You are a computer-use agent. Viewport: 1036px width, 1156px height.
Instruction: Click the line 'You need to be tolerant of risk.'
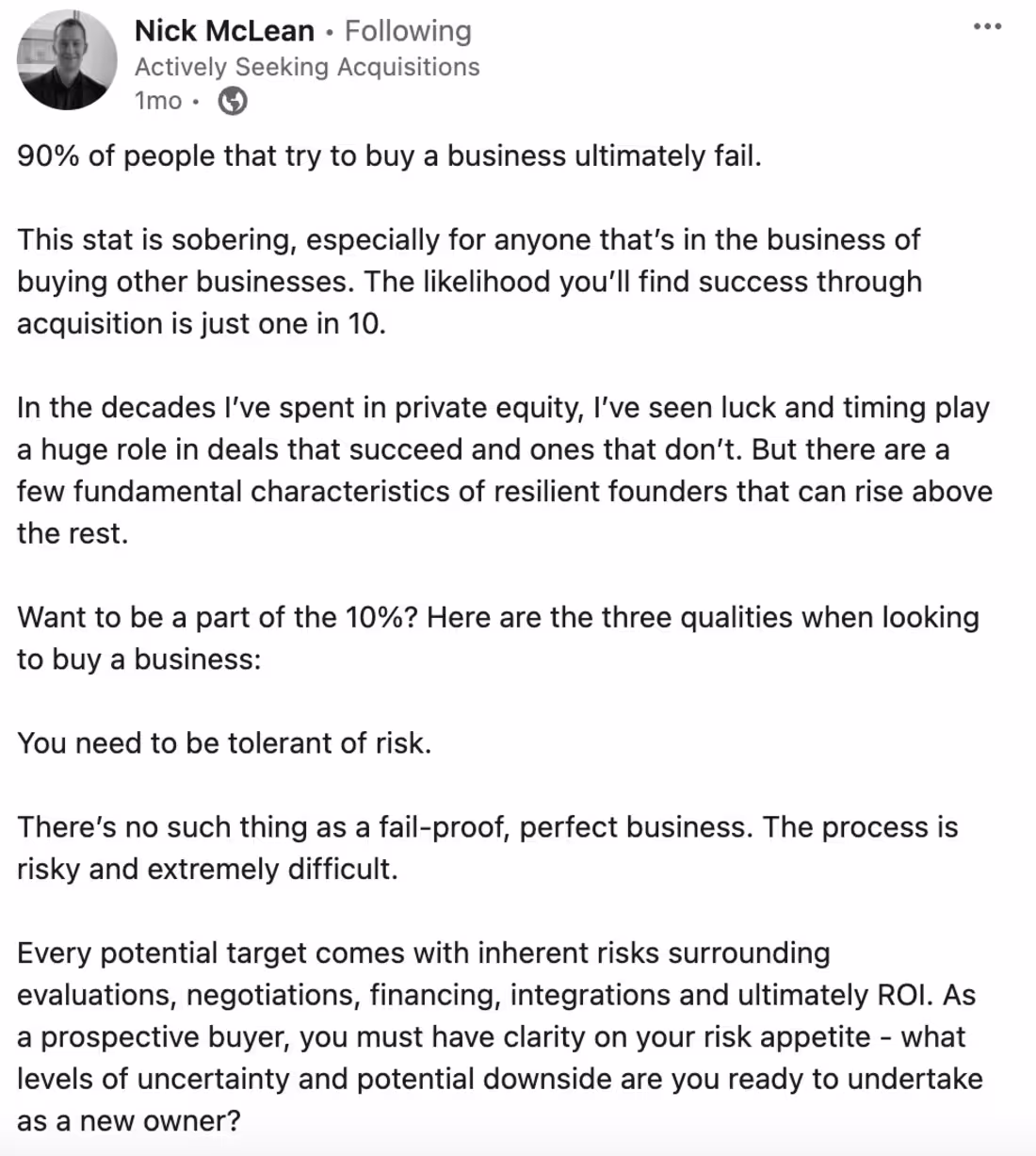click(224, 743)
